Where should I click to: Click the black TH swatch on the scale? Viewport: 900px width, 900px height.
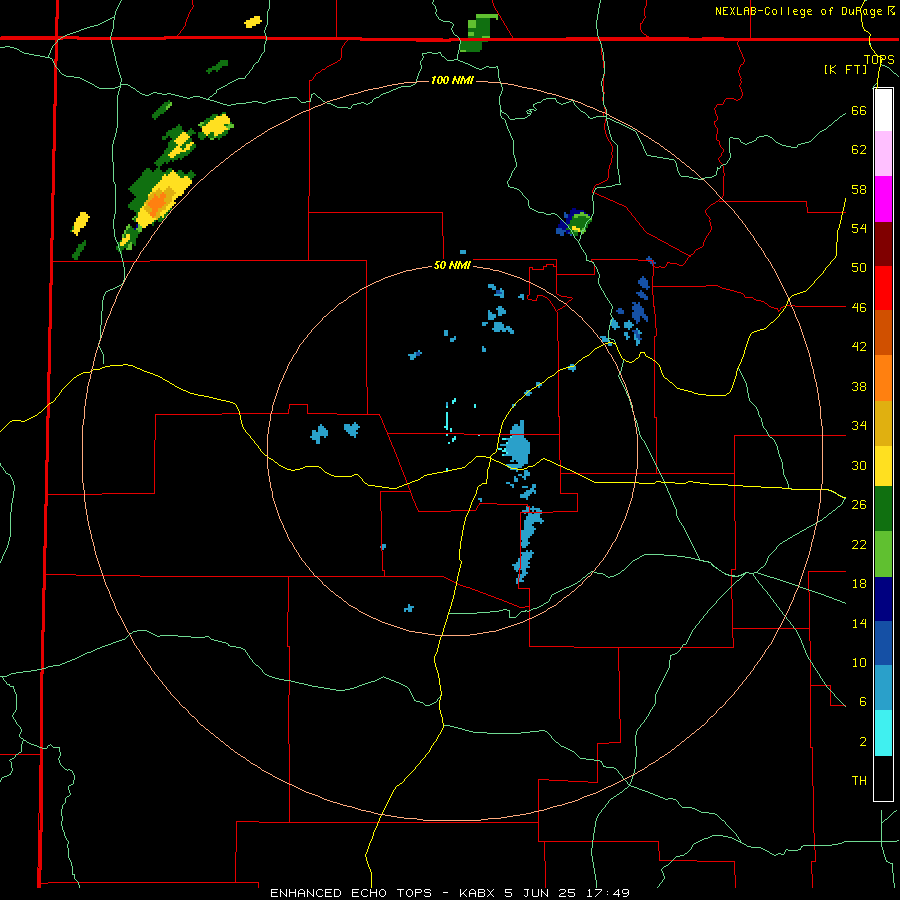pos(883,778)
